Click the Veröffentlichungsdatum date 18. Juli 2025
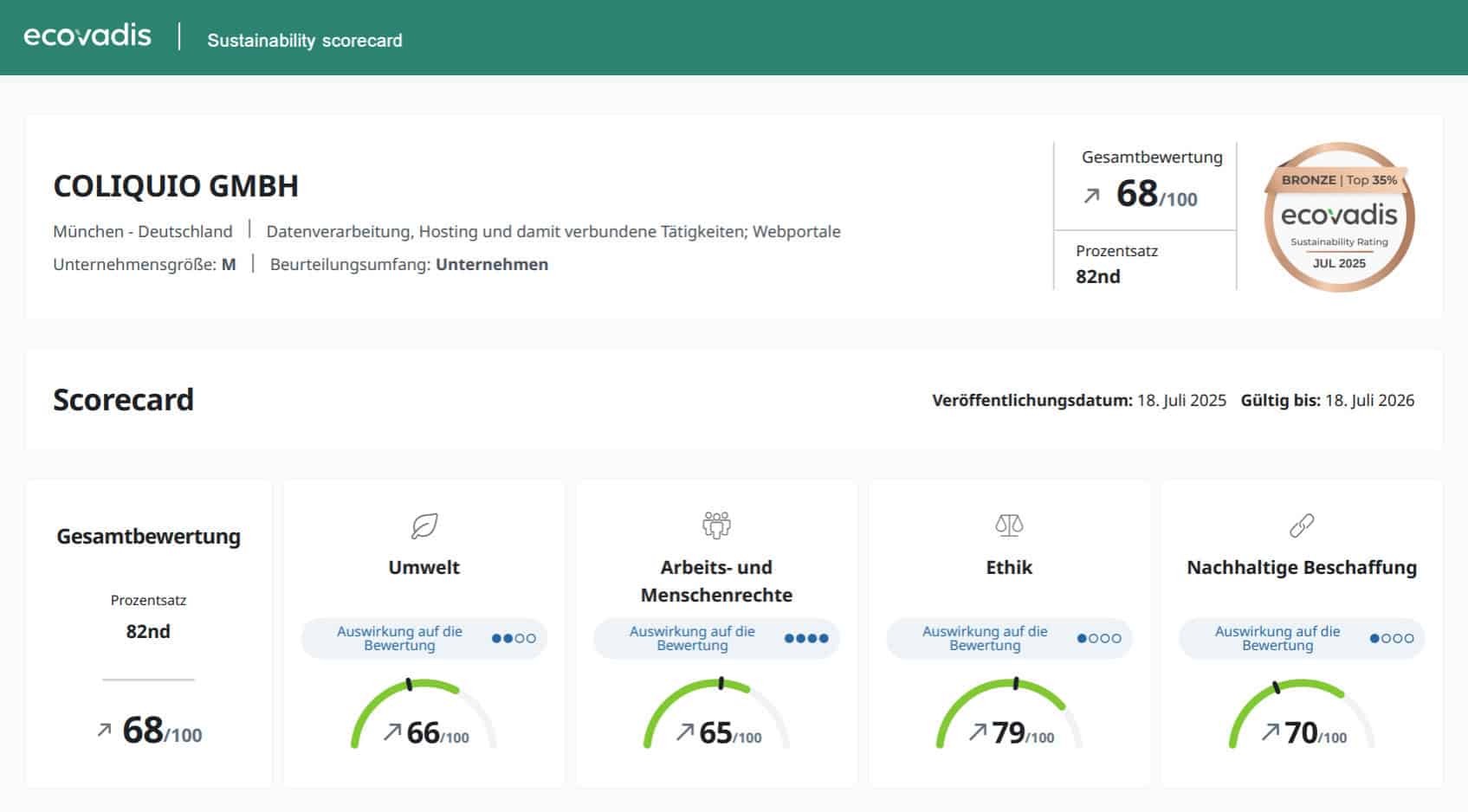Screen dimensions: 1468x812 pos(1180,400)
